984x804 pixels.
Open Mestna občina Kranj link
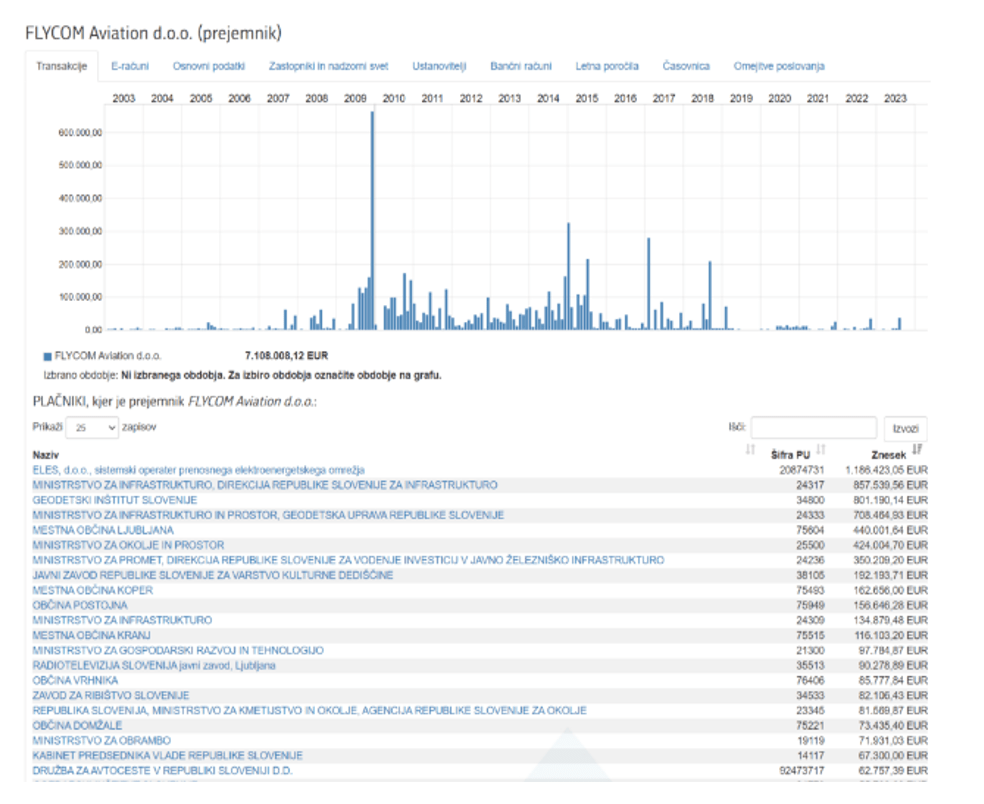tap(92, 636)
